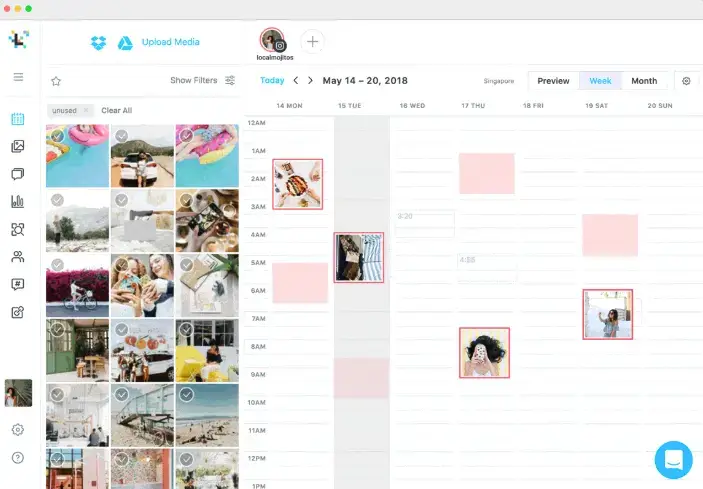Select the pink flamingo float pool photo
Image resolution: width=703 pixels, height=489 pixels.
pyautogui.click(x=78, y=156)
